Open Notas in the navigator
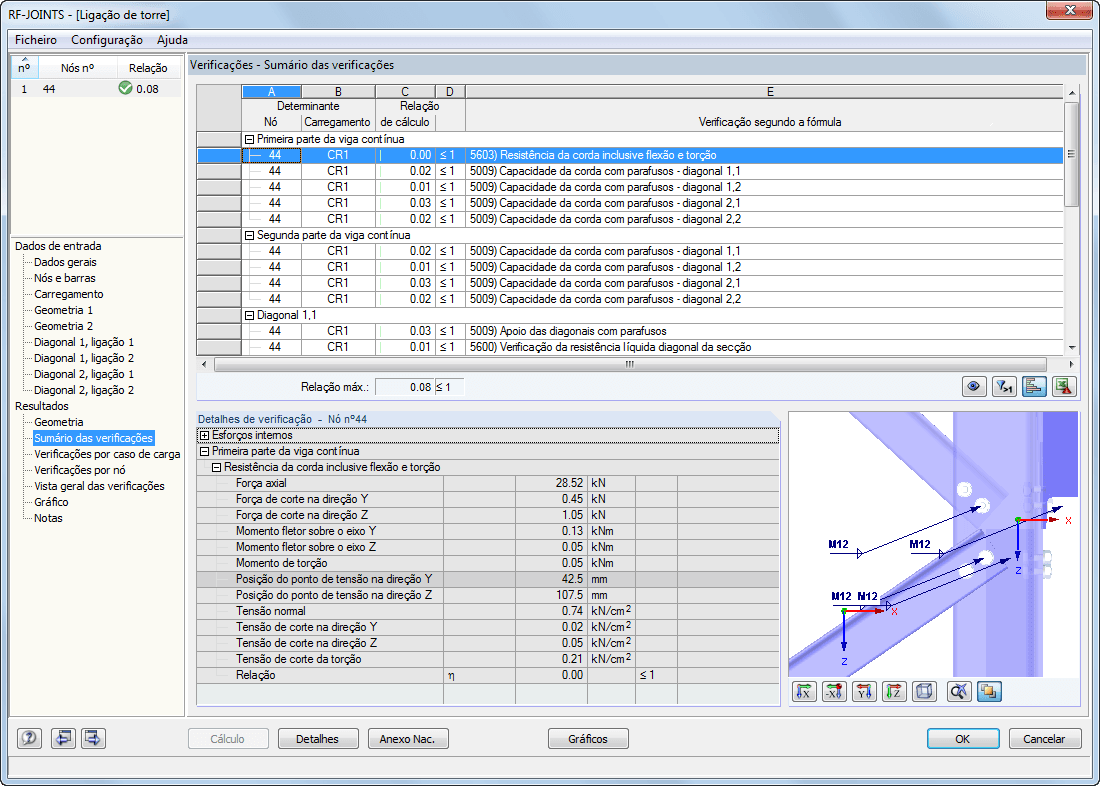 [x=48, y=519]
